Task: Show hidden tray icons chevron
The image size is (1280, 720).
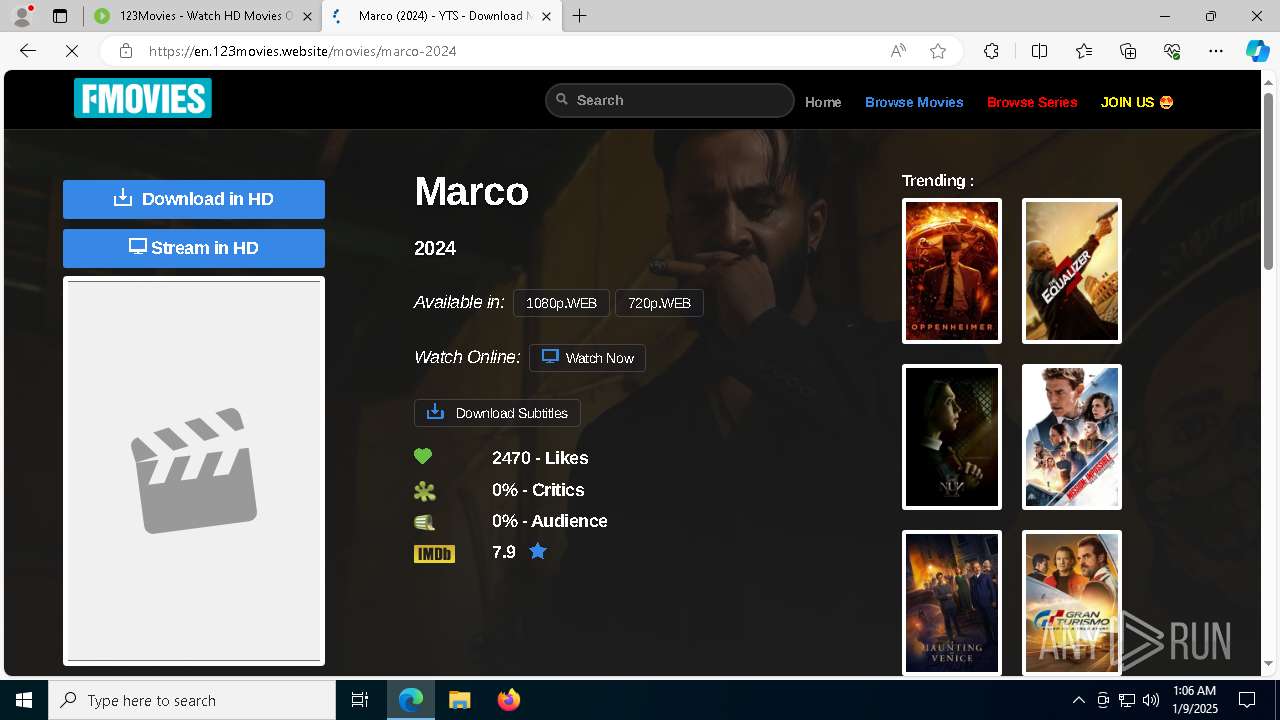Action: pyautogui.click(x=1078, y=700)
